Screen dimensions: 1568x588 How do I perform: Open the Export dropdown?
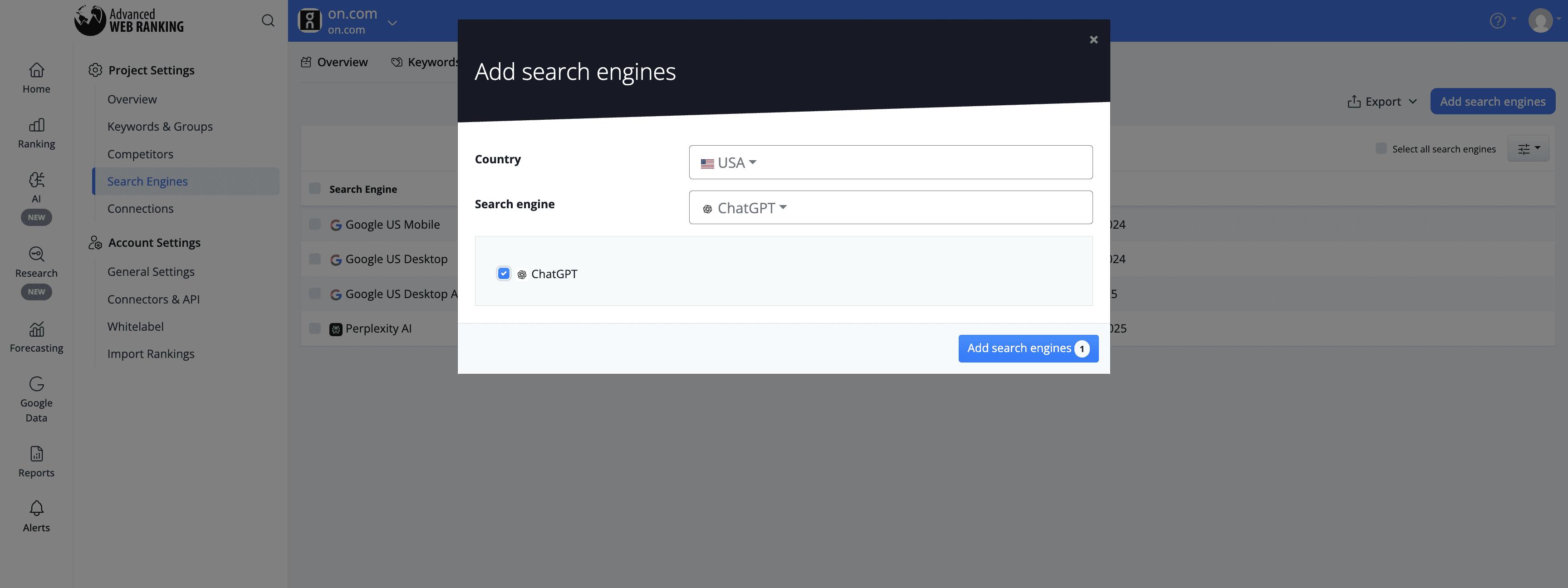[1382, 101]
